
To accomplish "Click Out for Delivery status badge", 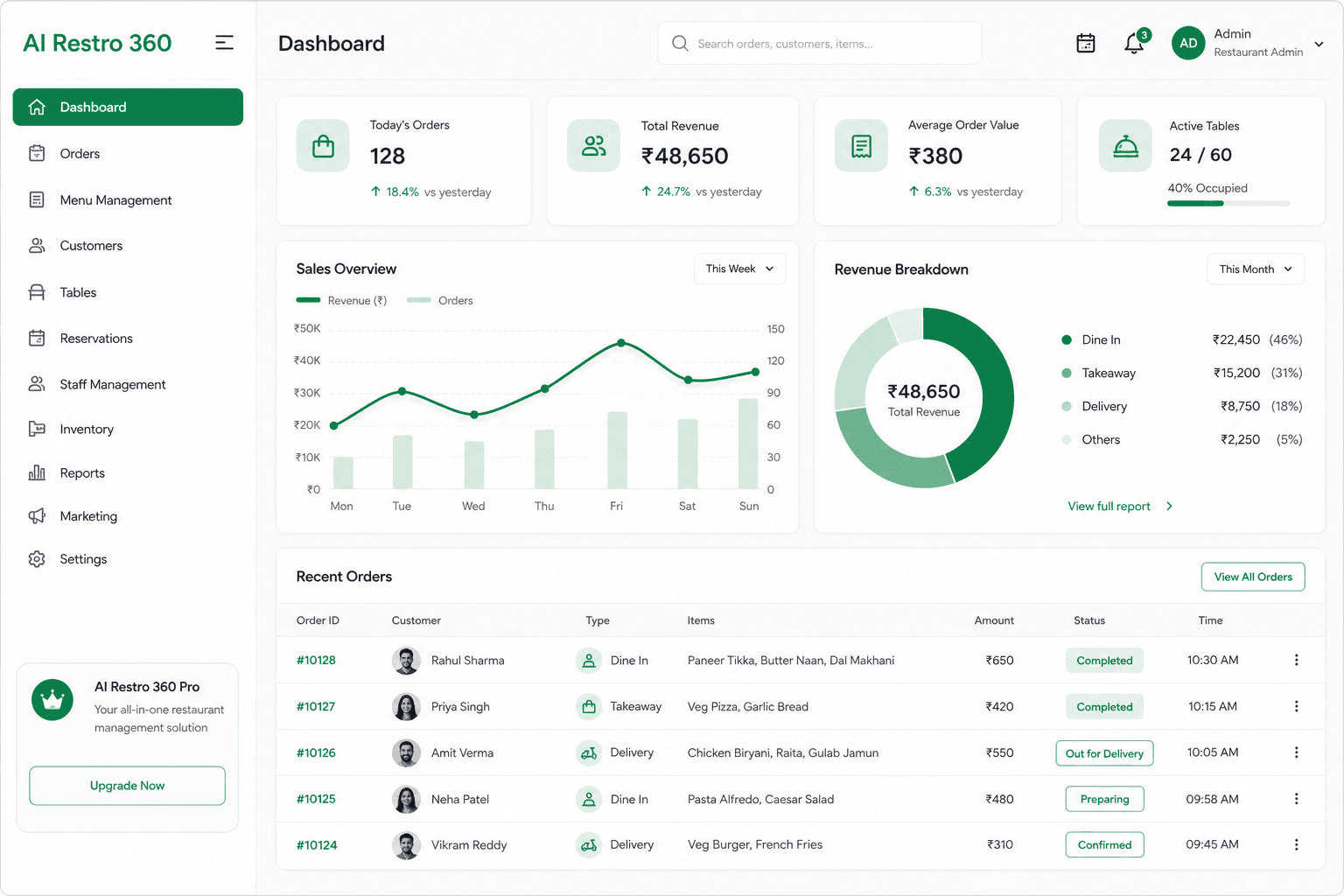I will [x=1104, y=753].
